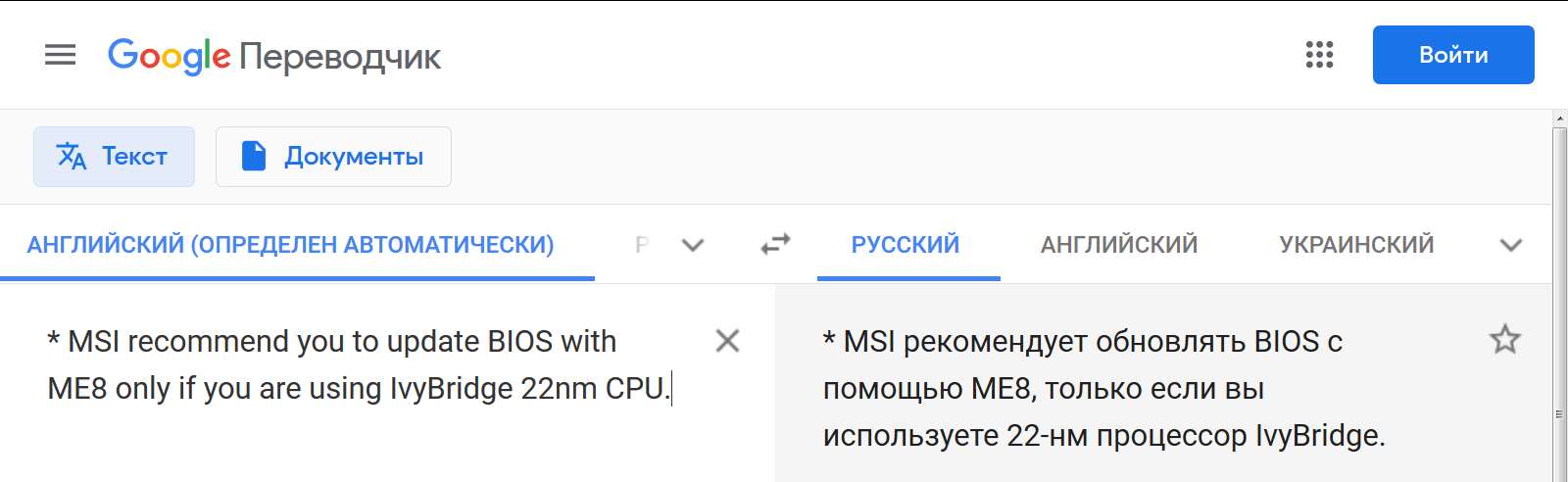Clear the source text with X
Viewport: 1568px width, 482px height.
(727, 341)
